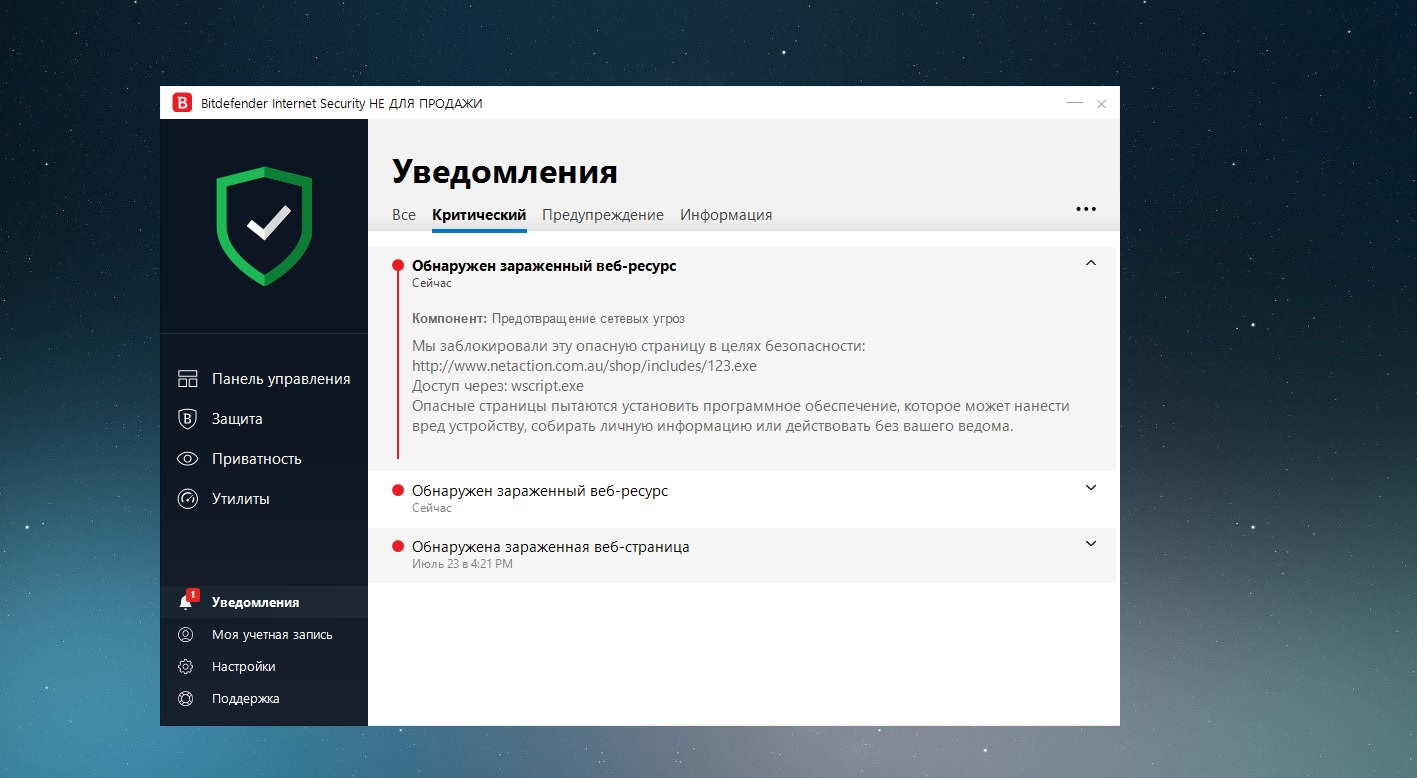The height and width of the screenshot is (778, 1417).
Task: Open Настройки label in sidebar
Action: 244,667
